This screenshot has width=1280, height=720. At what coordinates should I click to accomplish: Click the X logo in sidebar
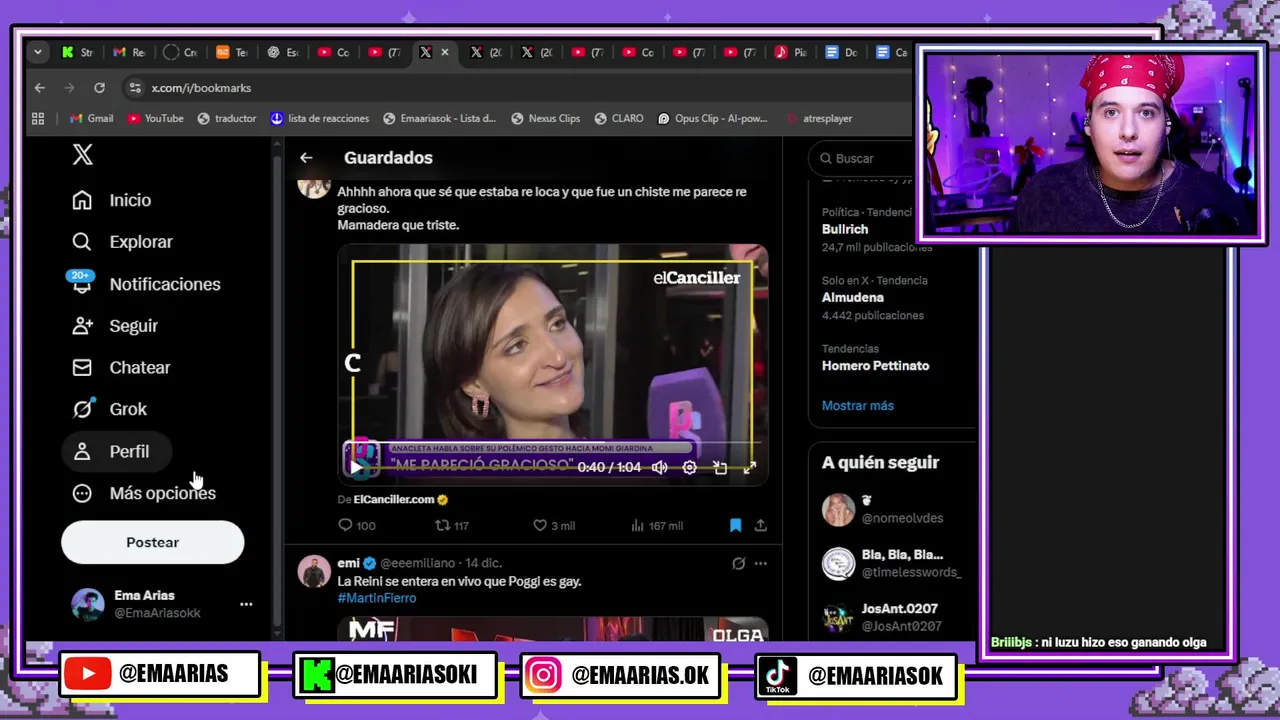tap(83, 155)
